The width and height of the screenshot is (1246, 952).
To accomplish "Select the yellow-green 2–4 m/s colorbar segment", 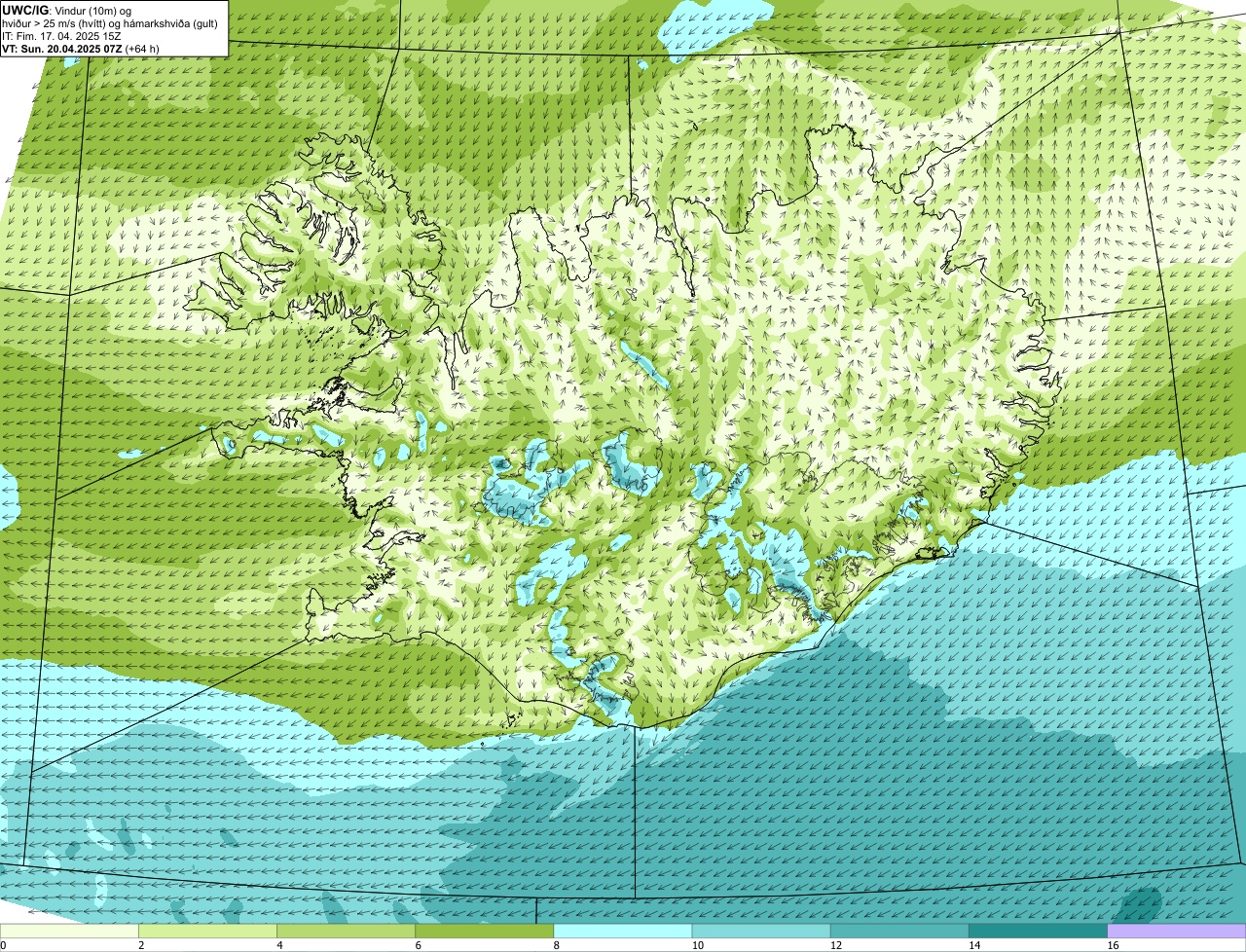I will point(207,932).
